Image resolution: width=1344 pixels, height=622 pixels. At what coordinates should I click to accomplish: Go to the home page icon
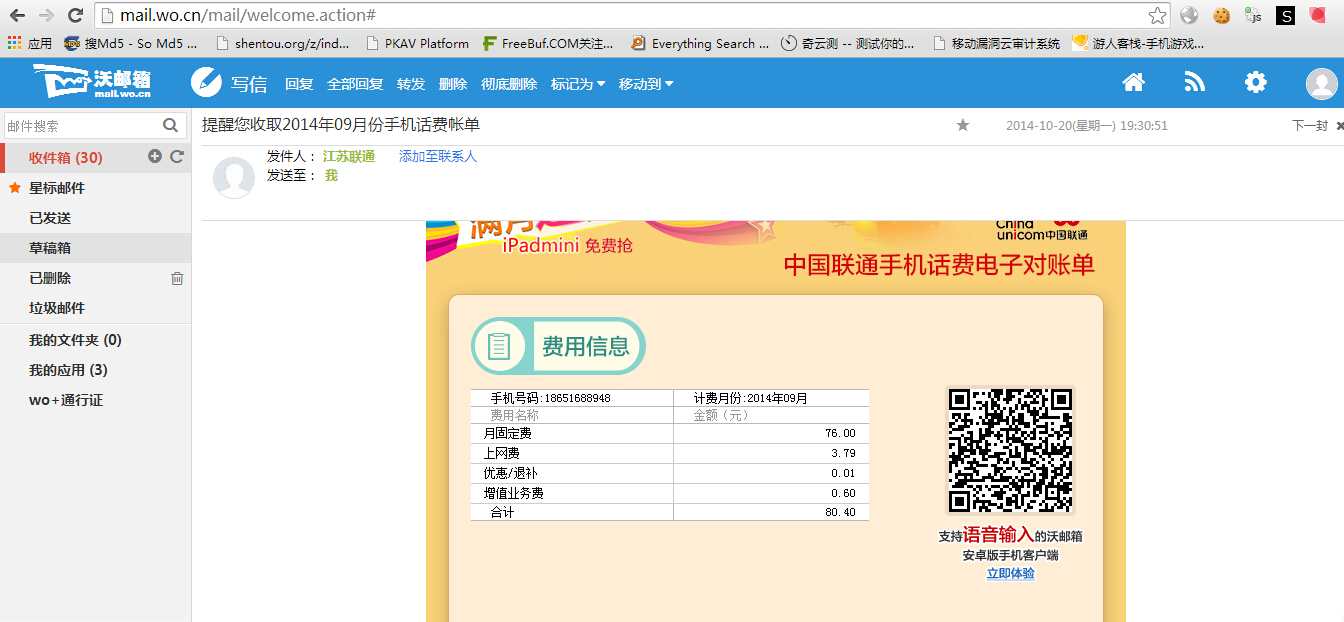[1133, 83]
